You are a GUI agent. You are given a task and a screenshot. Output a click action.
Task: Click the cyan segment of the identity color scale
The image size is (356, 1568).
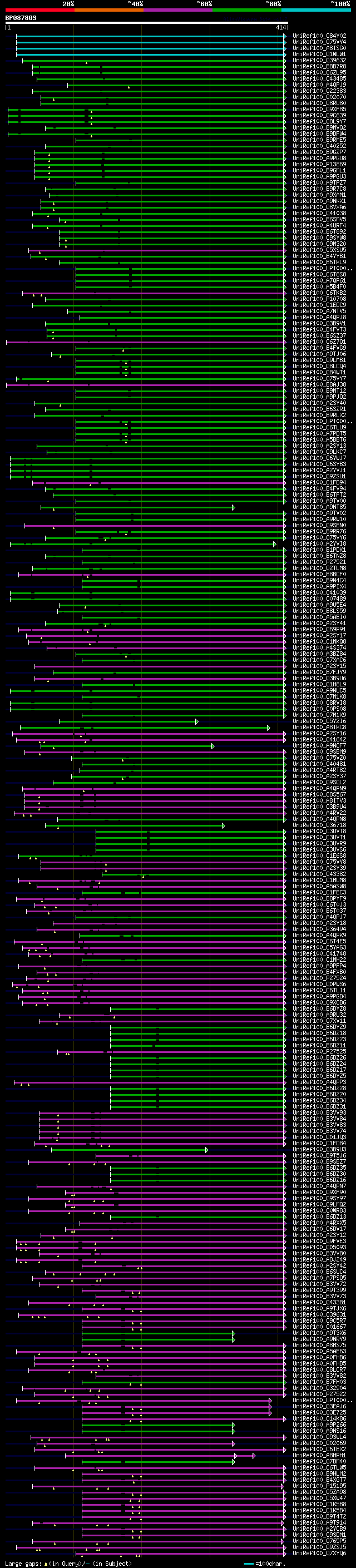coord(316,10)
